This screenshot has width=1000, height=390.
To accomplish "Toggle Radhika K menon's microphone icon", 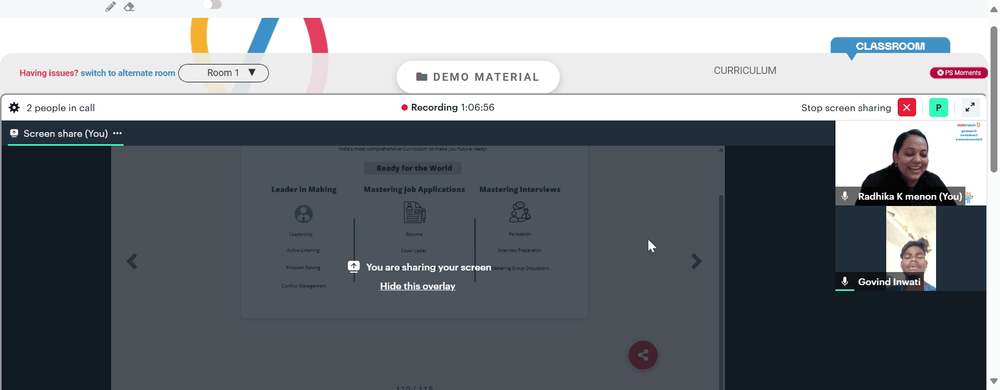I will pos(845,196).
